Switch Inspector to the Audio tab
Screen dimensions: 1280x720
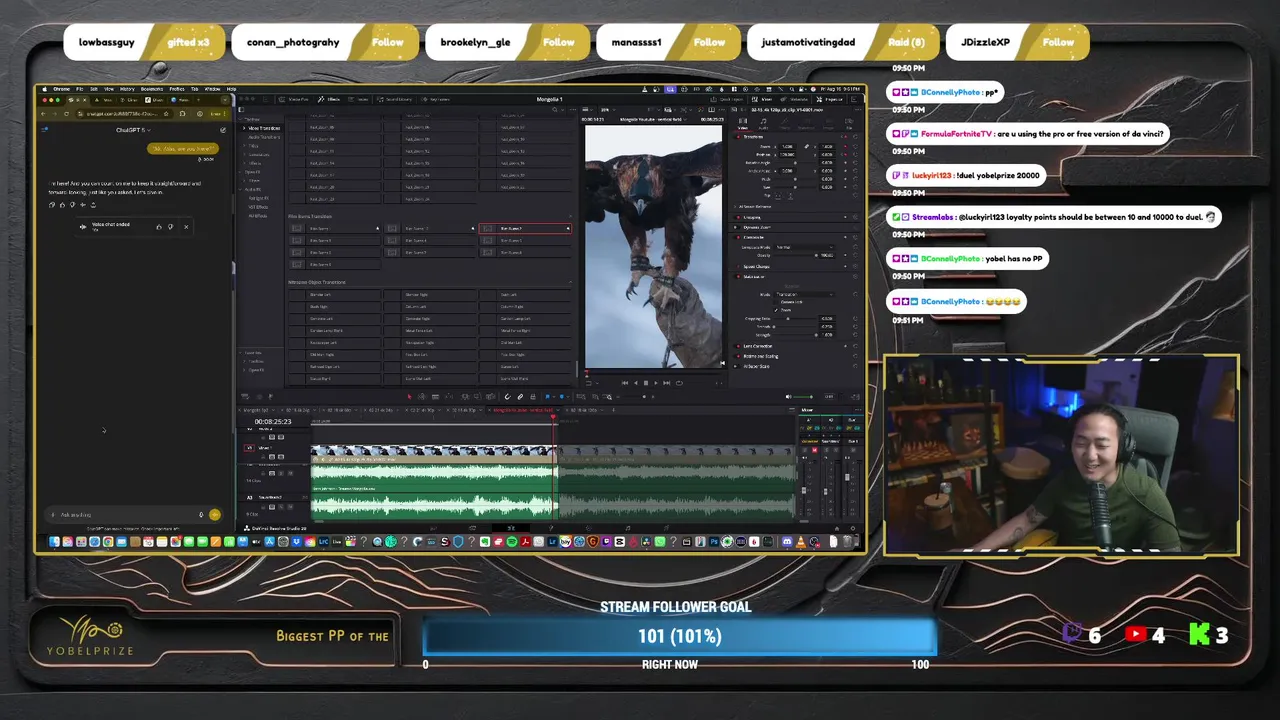click(763, 123)
